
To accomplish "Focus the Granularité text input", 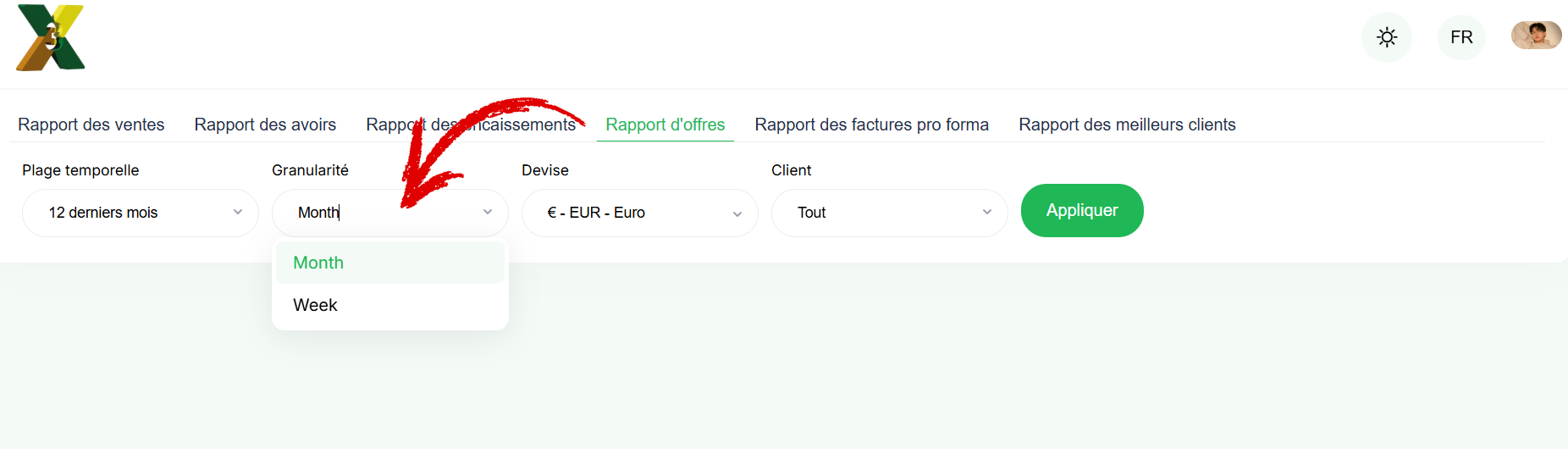I will [x=381, y=213].
